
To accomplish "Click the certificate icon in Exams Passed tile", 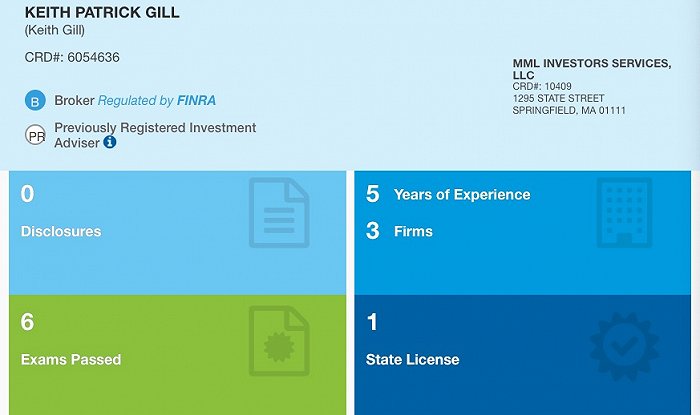I will (x=279, y=340).
